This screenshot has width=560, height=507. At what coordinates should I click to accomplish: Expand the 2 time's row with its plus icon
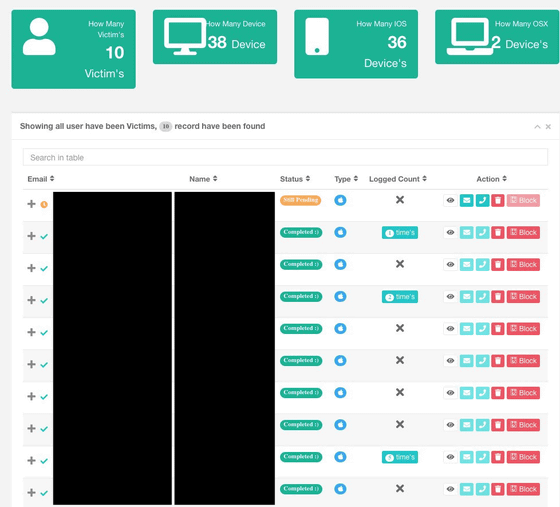click(x=31, y=300)
